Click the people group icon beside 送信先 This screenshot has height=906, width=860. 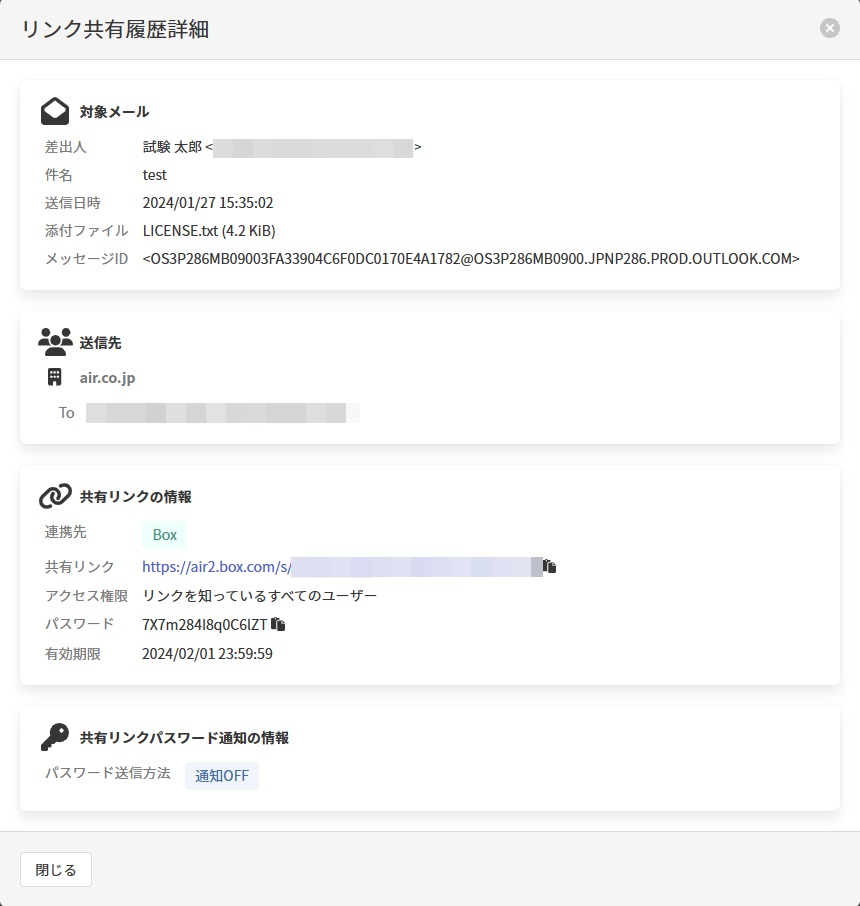(55, 342)
